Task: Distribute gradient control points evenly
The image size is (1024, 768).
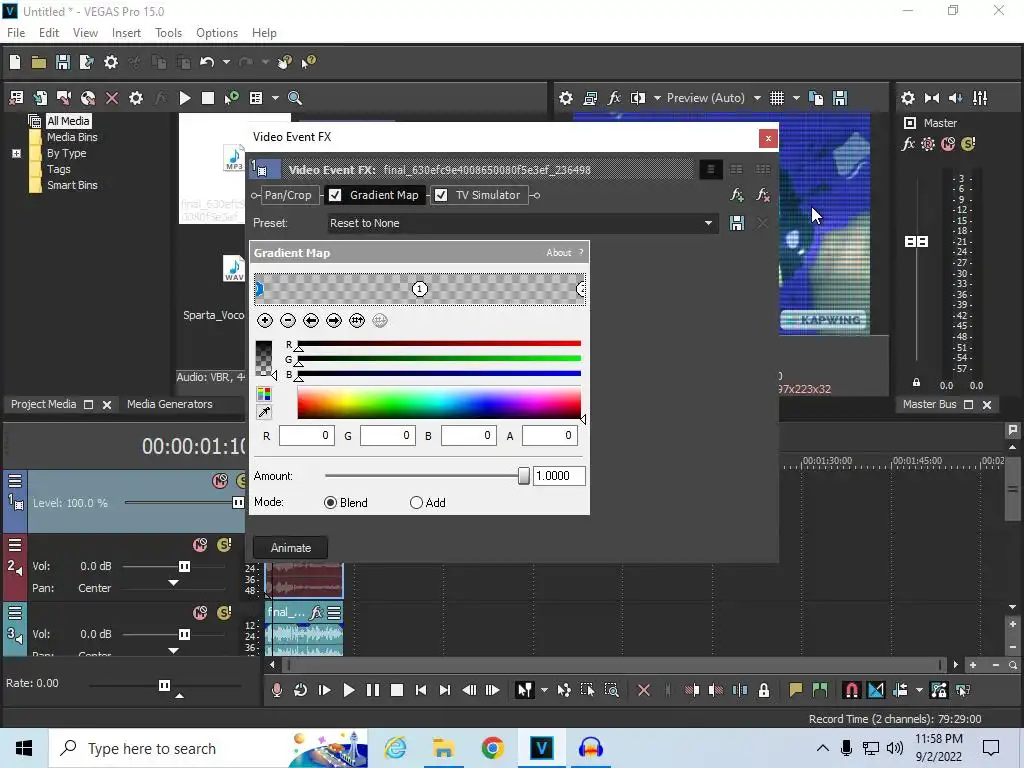Action: (357, 320)
